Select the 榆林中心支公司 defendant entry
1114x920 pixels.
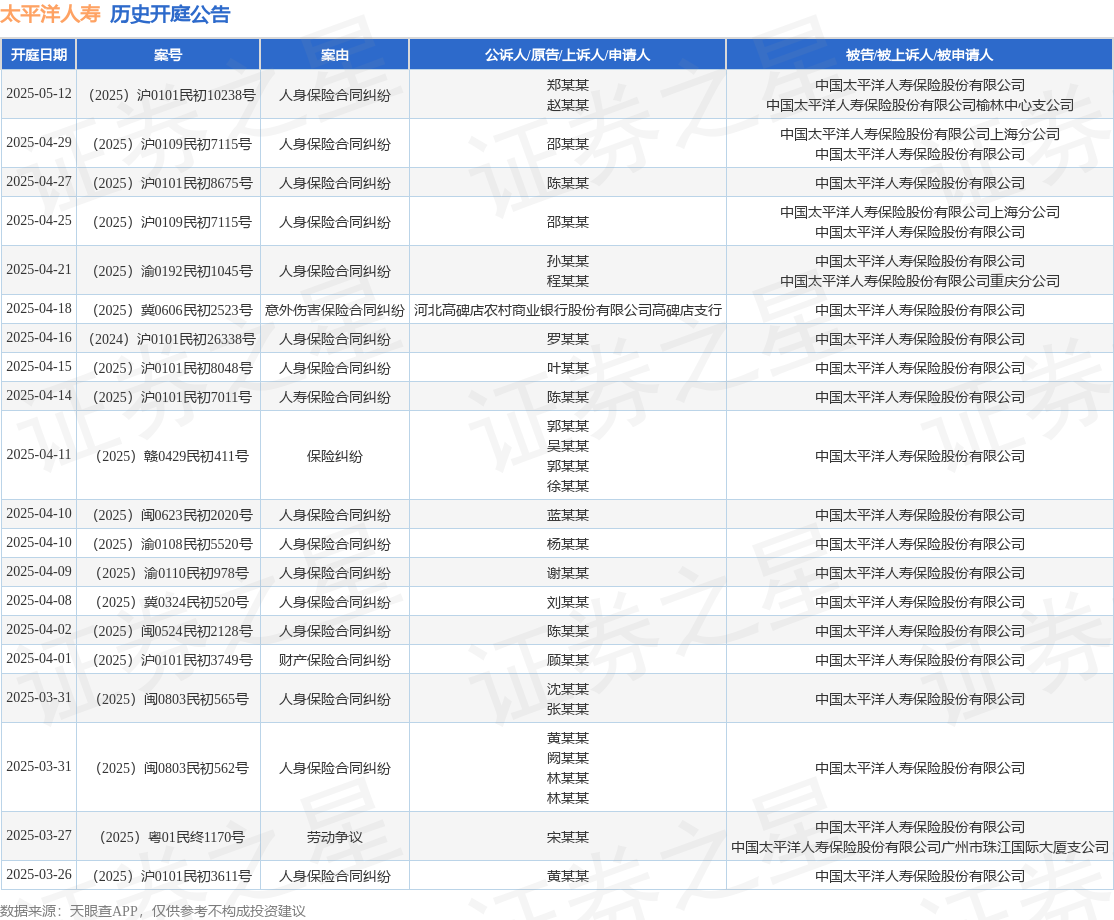pos(919,105)
